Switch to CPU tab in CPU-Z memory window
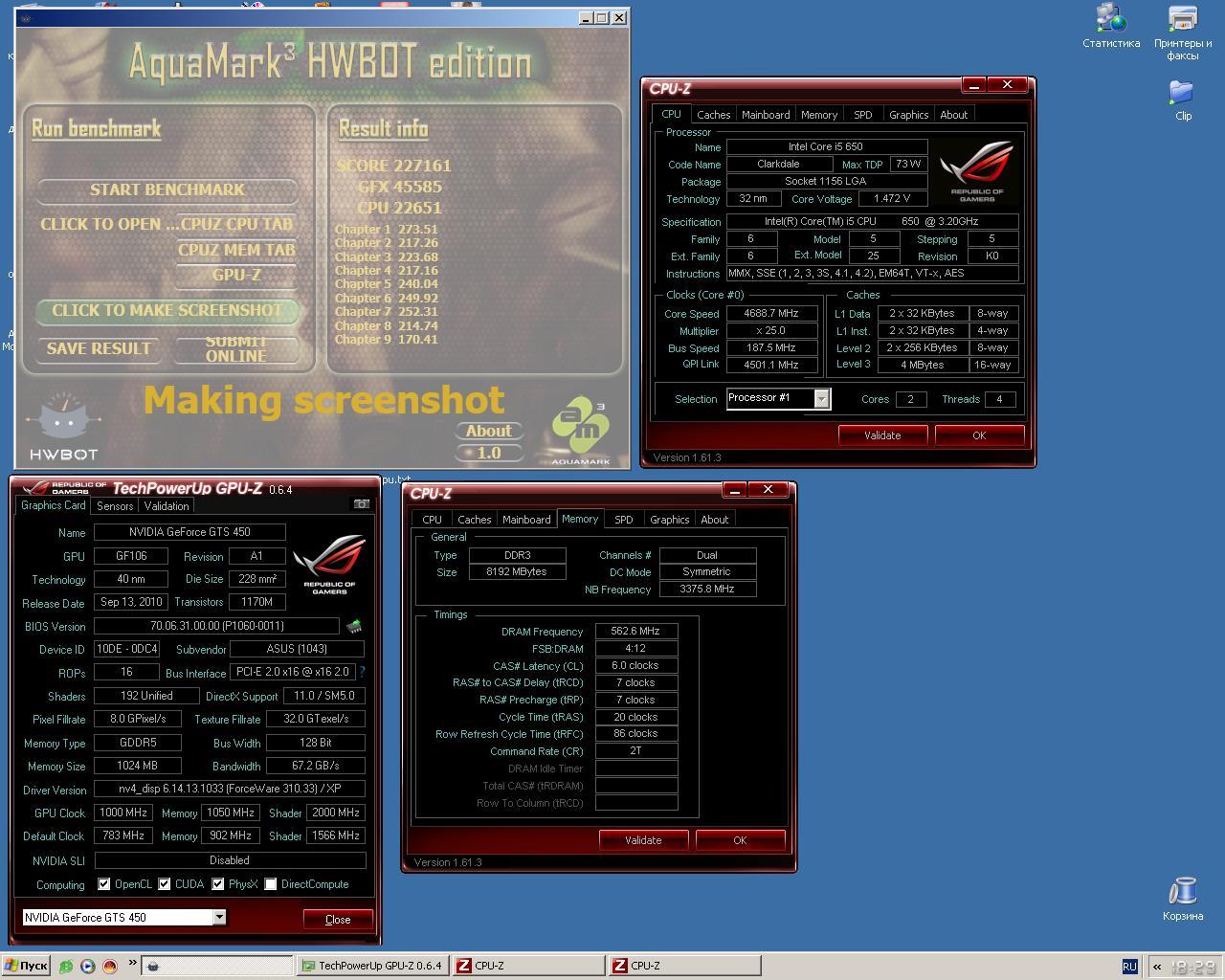1225x980 pixels. tap(433, 520)
